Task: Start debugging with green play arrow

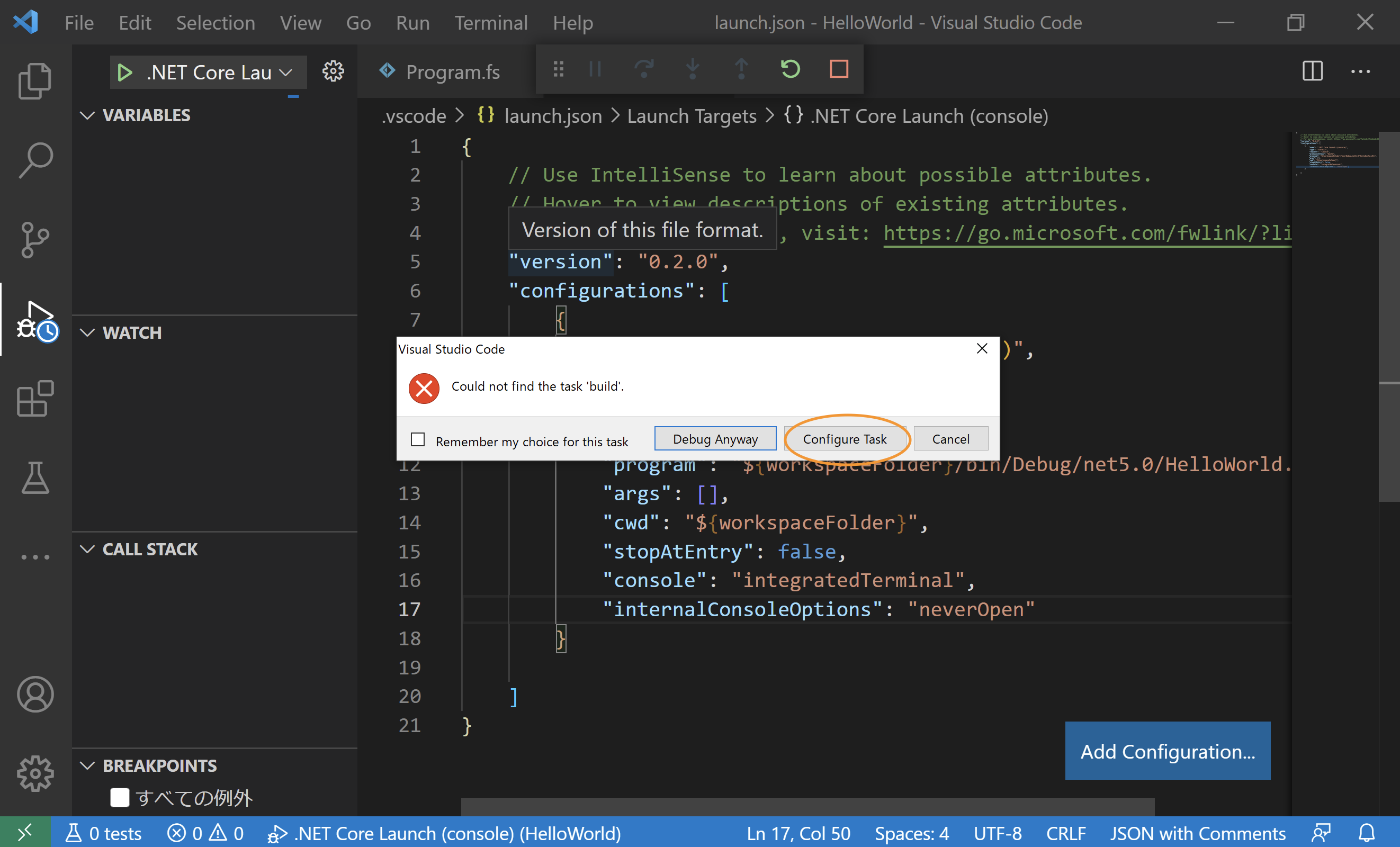Action: click(x=124, y=73)
